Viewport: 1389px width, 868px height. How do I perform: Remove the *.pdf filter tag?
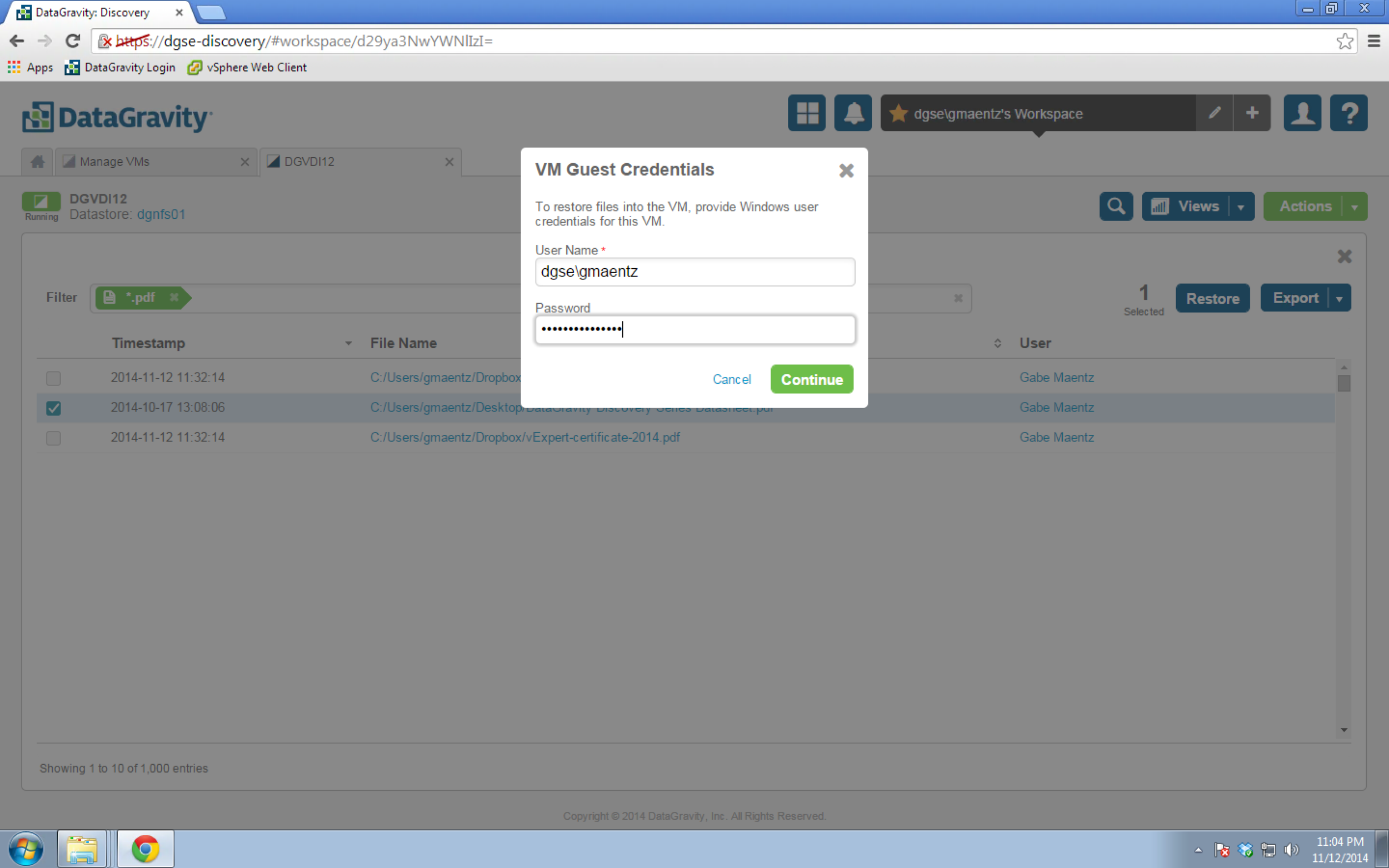(x=174, y=297)
